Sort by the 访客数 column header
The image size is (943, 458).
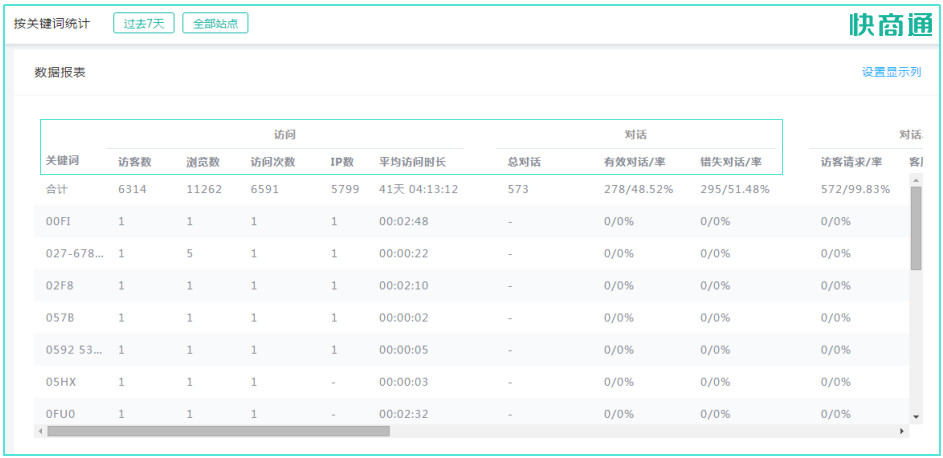(135, 161)
